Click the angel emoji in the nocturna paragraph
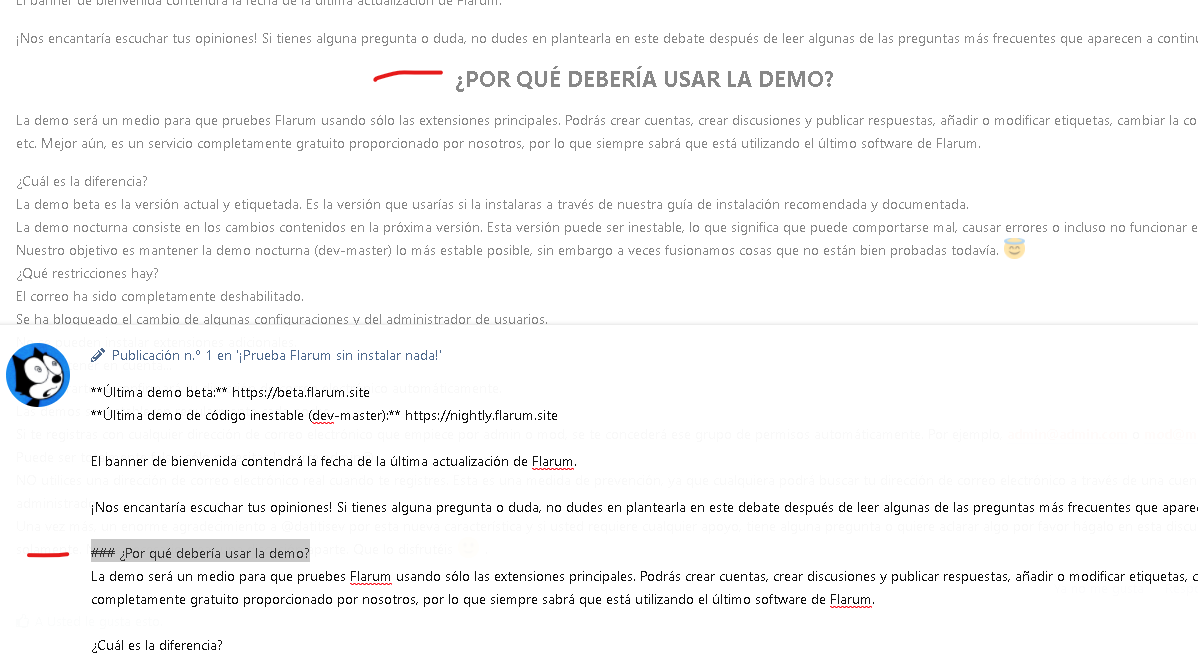Image resolution: width=1198 pixels, height=656 pixels. click(1013, 249)
